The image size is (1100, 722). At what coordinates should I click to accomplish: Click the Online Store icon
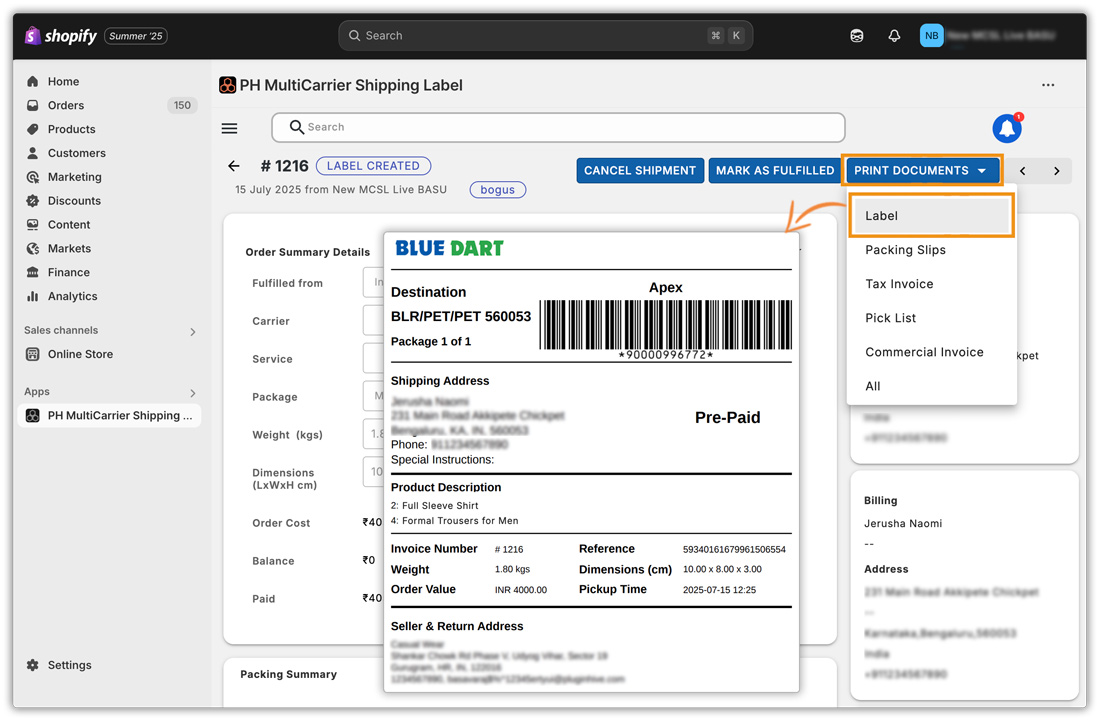click(32, 354)
